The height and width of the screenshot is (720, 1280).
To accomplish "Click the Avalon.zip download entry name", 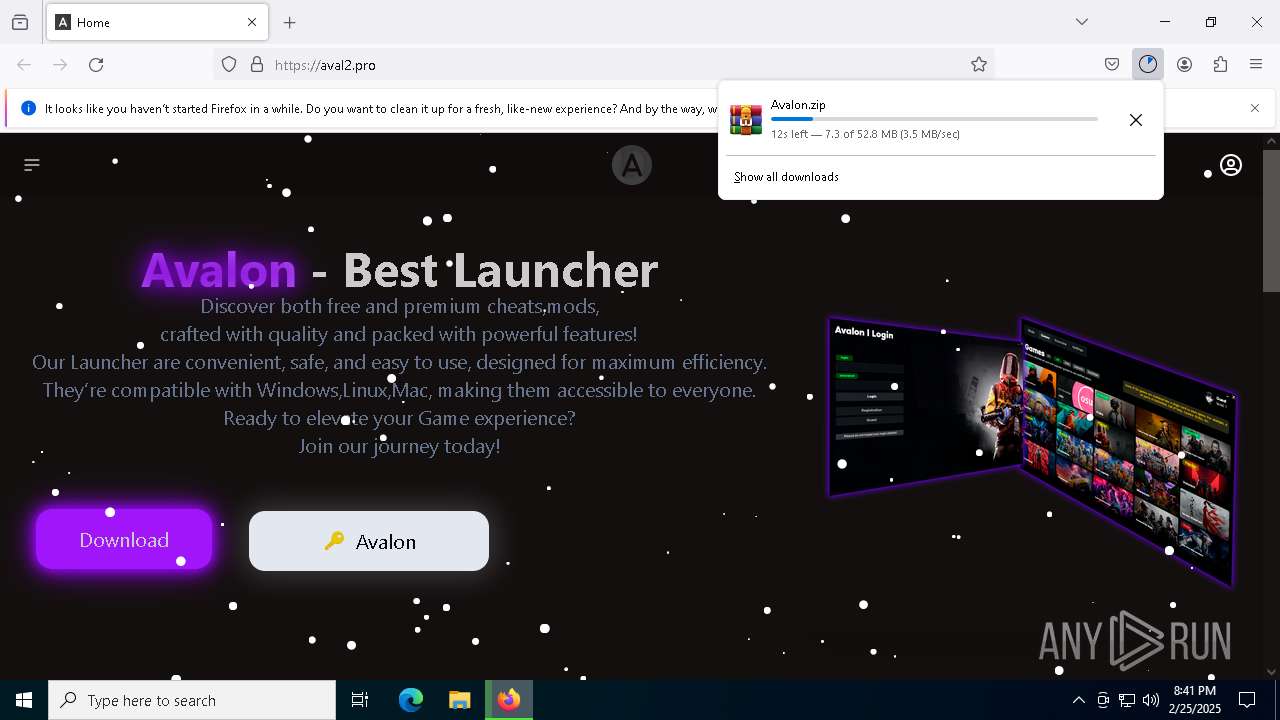I will point(798,105).
